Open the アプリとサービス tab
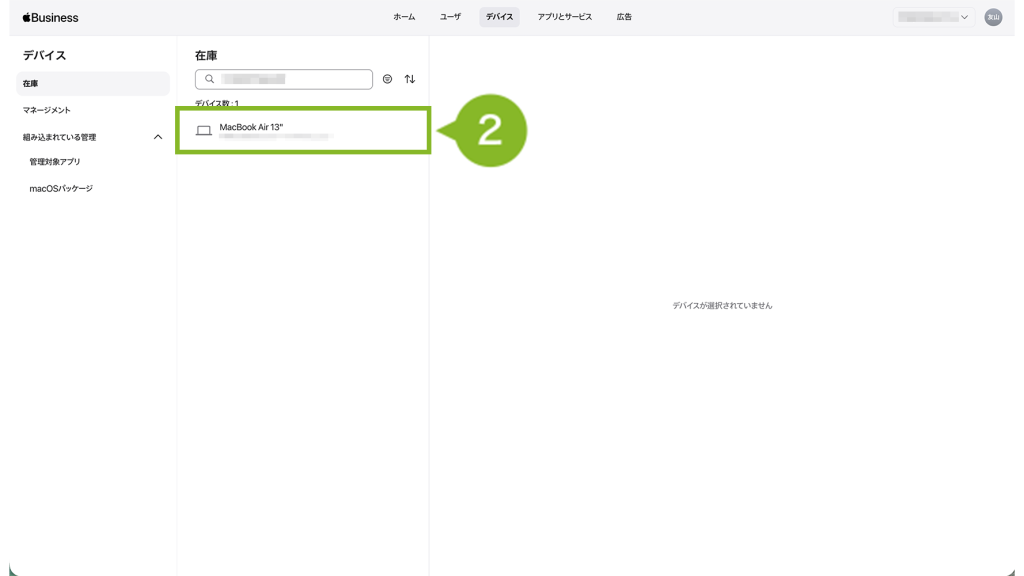 (x=564, y=17)
